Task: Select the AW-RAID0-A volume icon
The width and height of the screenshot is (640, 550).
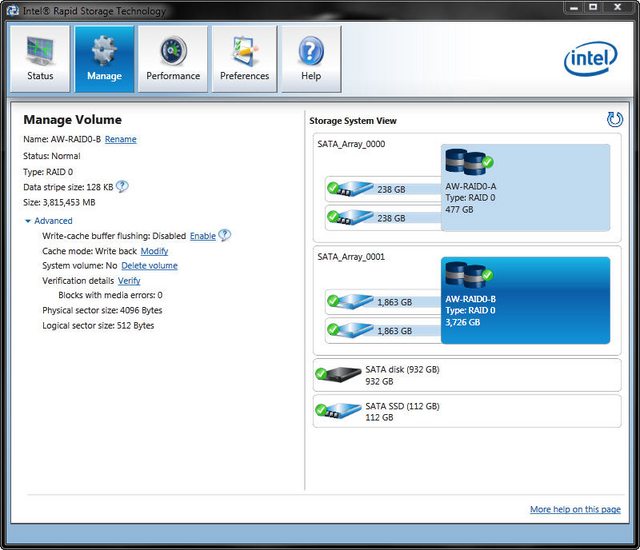Action: (469, 160)
